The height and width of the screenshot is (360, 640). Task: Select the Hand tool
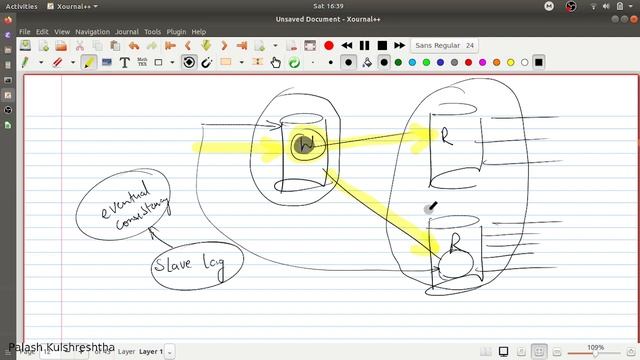276,62
